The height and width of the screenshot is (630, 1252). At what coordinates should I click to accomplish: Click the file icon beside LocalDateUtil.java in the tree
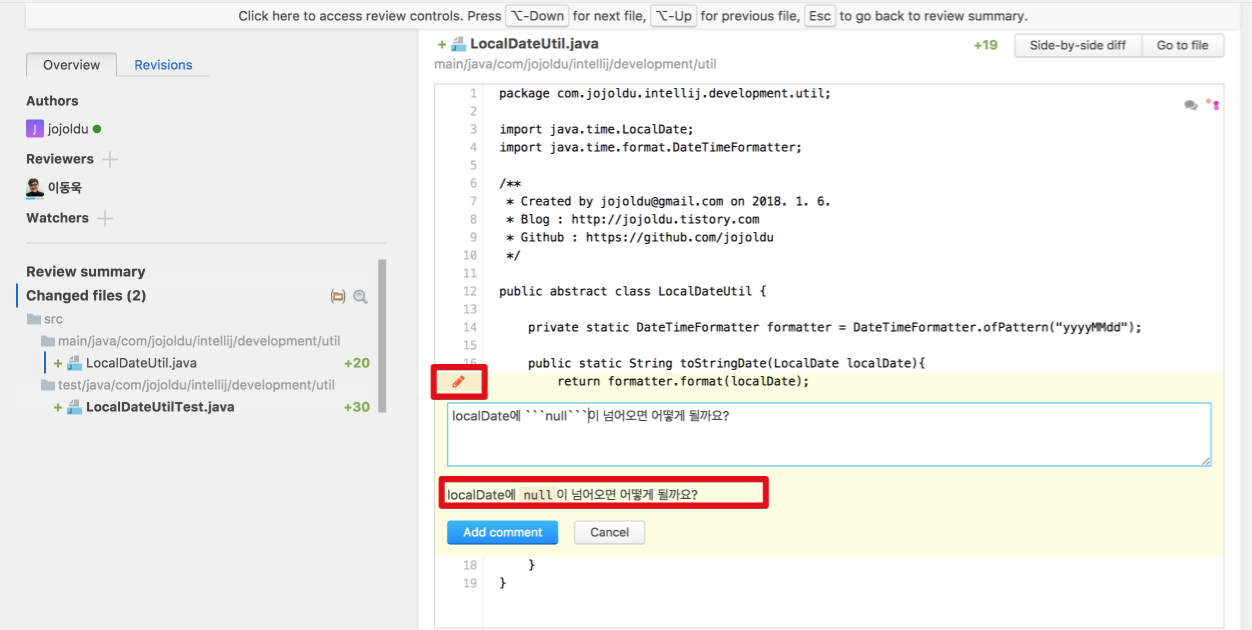point(74,363)
